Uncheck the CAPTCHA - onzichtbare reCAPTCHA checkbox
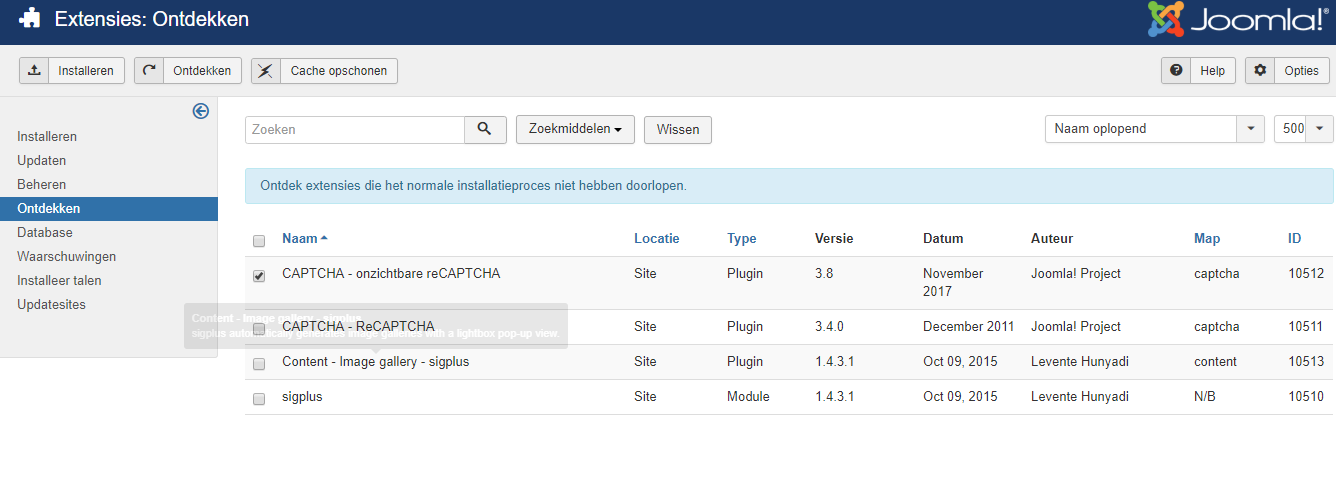 click(x=259, y=275)
